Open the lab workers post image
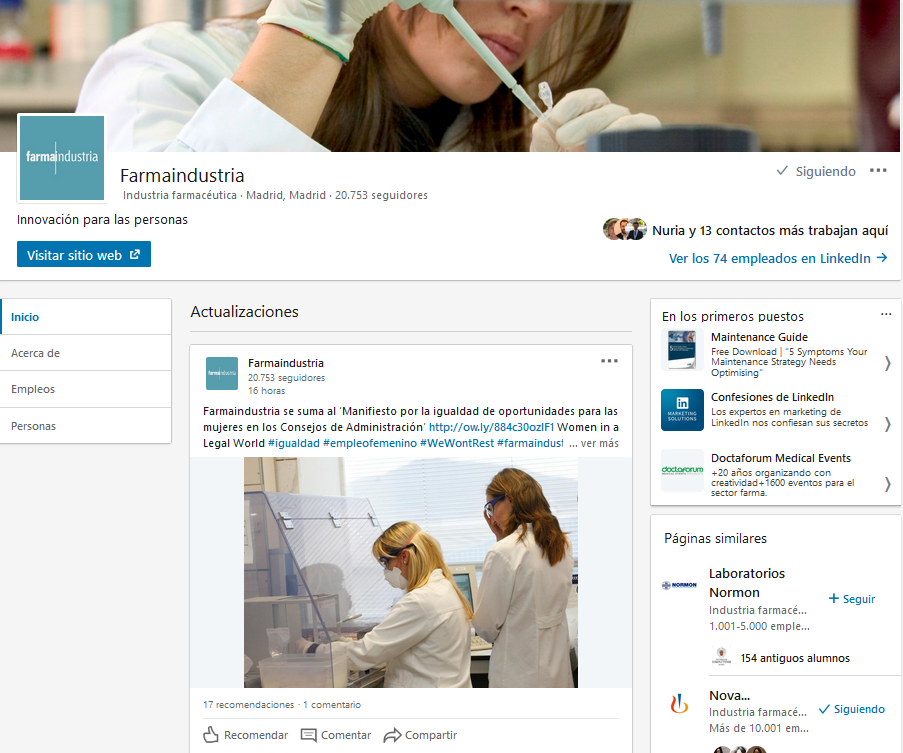This screenshot has width=903, height=753. point(411,572)
